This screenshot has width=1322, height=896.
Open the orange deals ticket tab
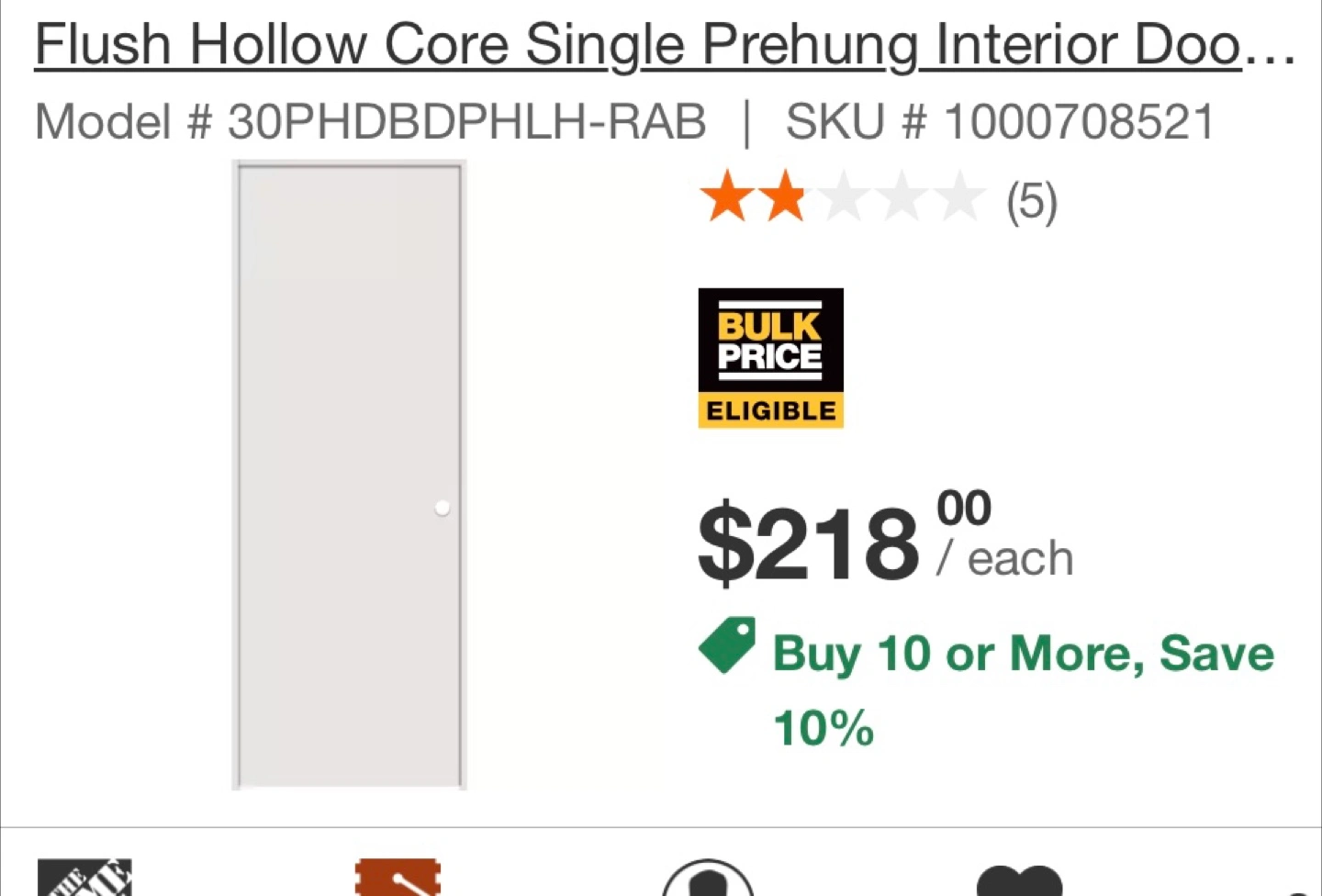click(x=398, y=878)
